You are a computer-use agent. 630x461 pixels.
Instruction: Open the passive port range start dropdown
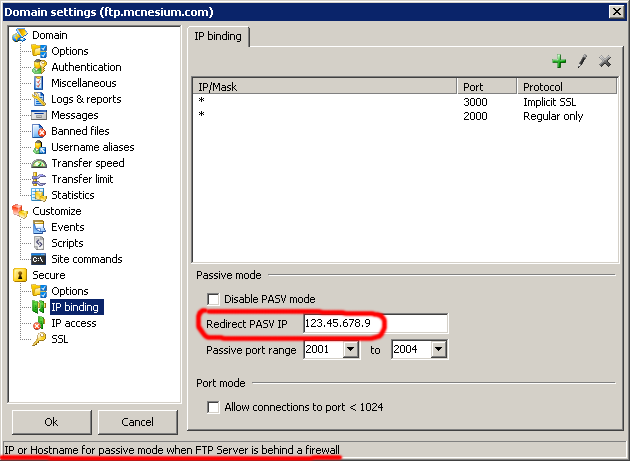point(350,350)
